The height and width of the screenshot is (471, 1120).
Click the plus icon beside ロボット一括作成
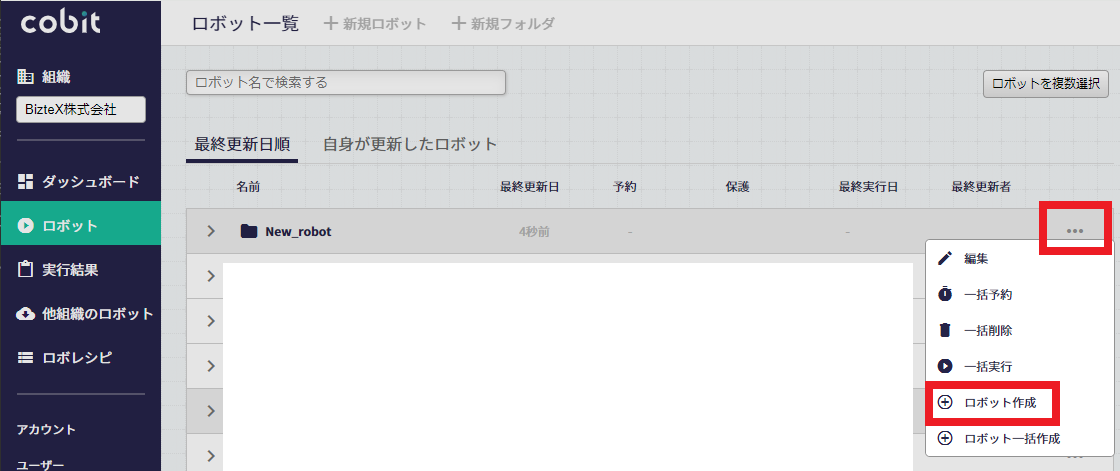tap(945, 438)
